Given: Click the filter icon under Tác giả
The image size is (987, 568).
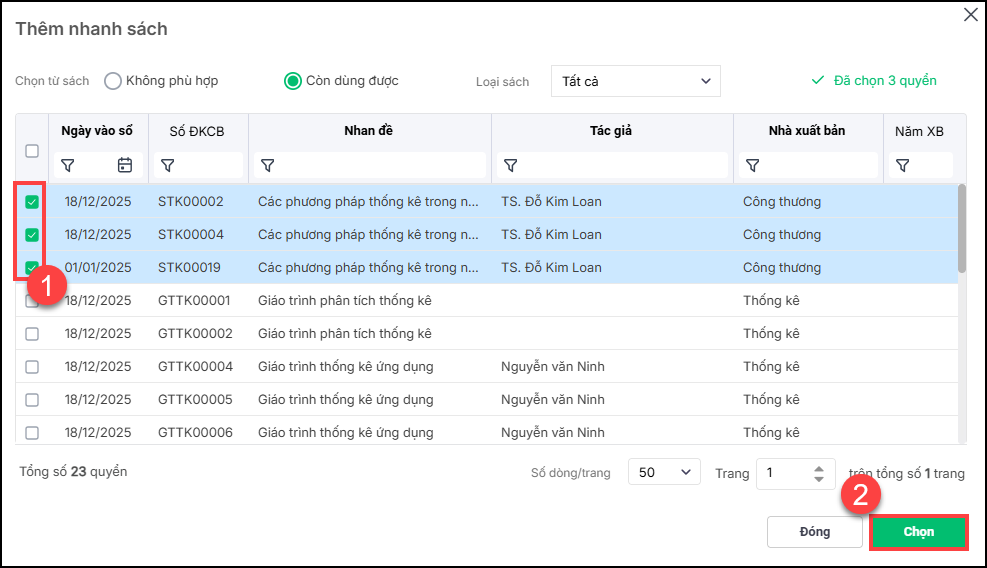Looking at the screenshot, I should click(x=511, y=165).
